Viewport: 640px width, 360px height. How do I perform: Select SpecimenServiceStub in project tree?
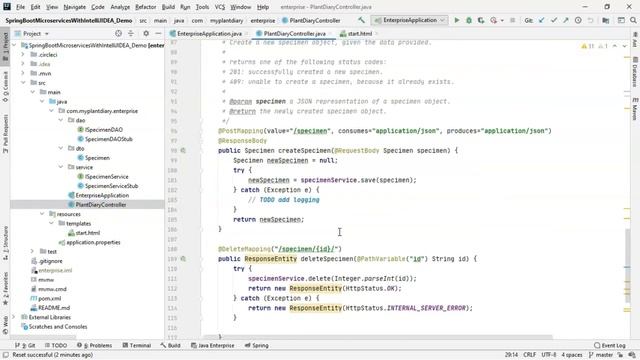[111, 186]
